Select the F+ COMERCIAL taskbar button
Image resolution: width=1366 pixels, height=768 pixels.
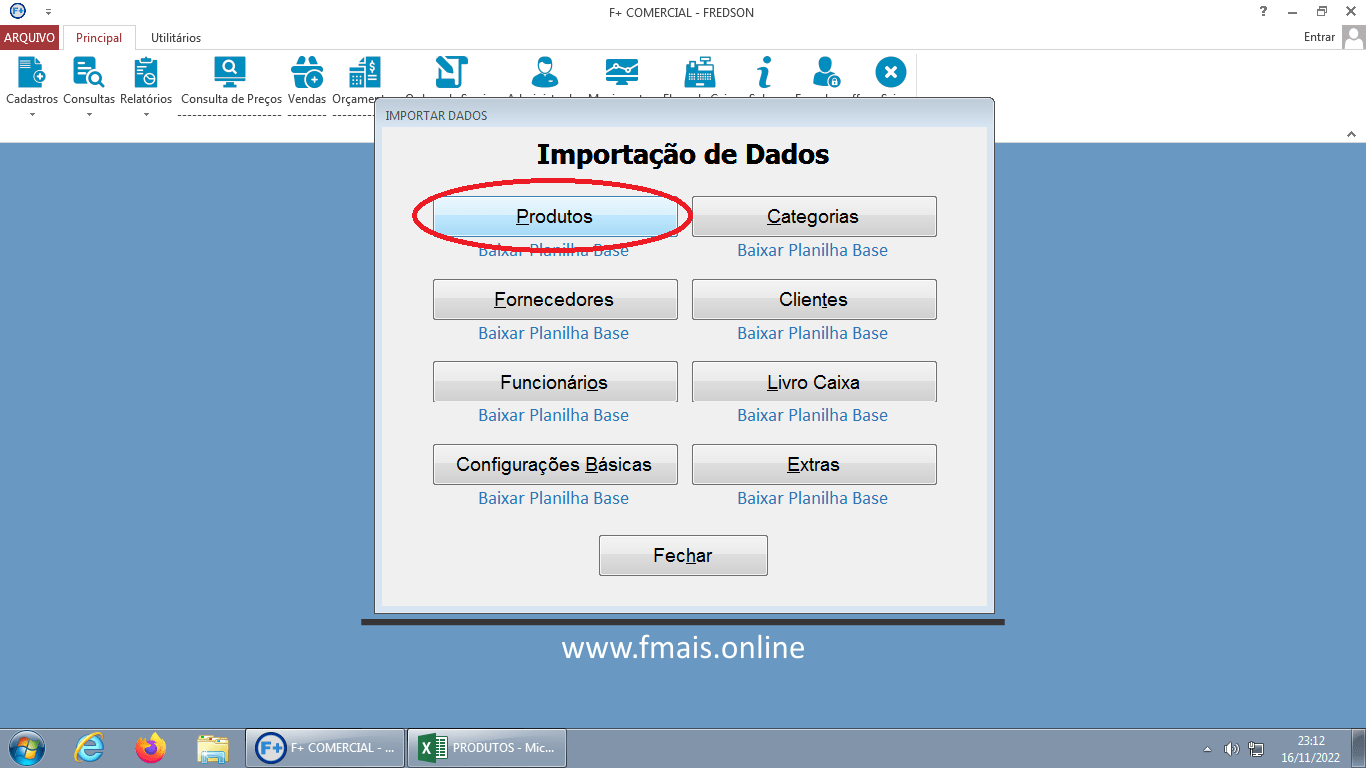click(x=326, y=747)
